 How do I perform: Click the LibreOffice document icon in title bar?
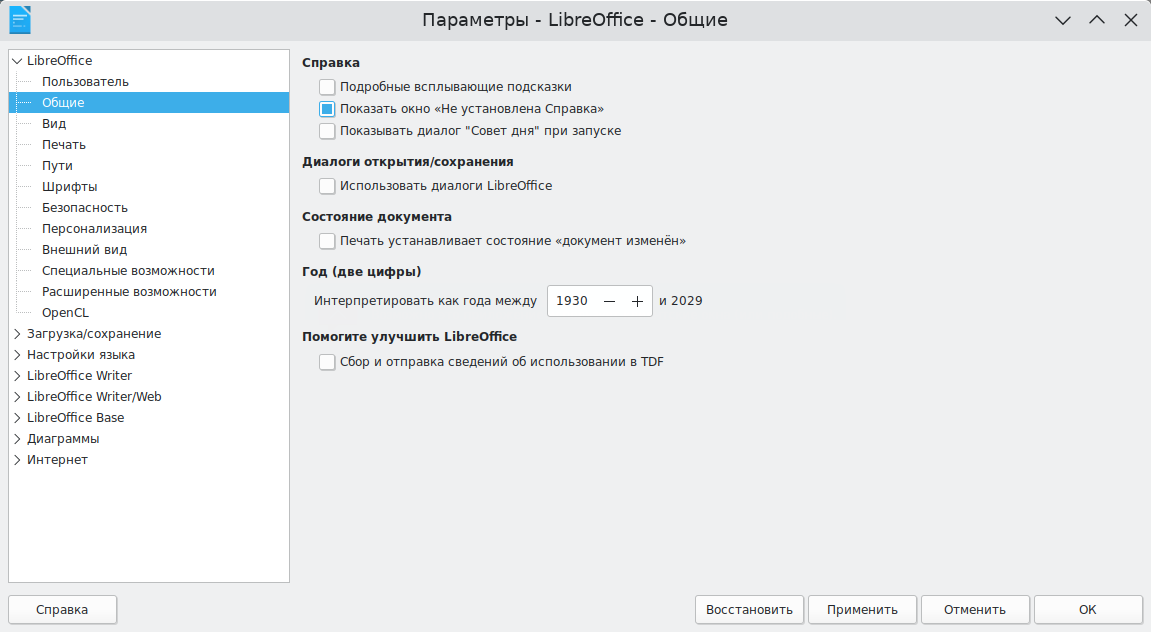click(20, 20)
